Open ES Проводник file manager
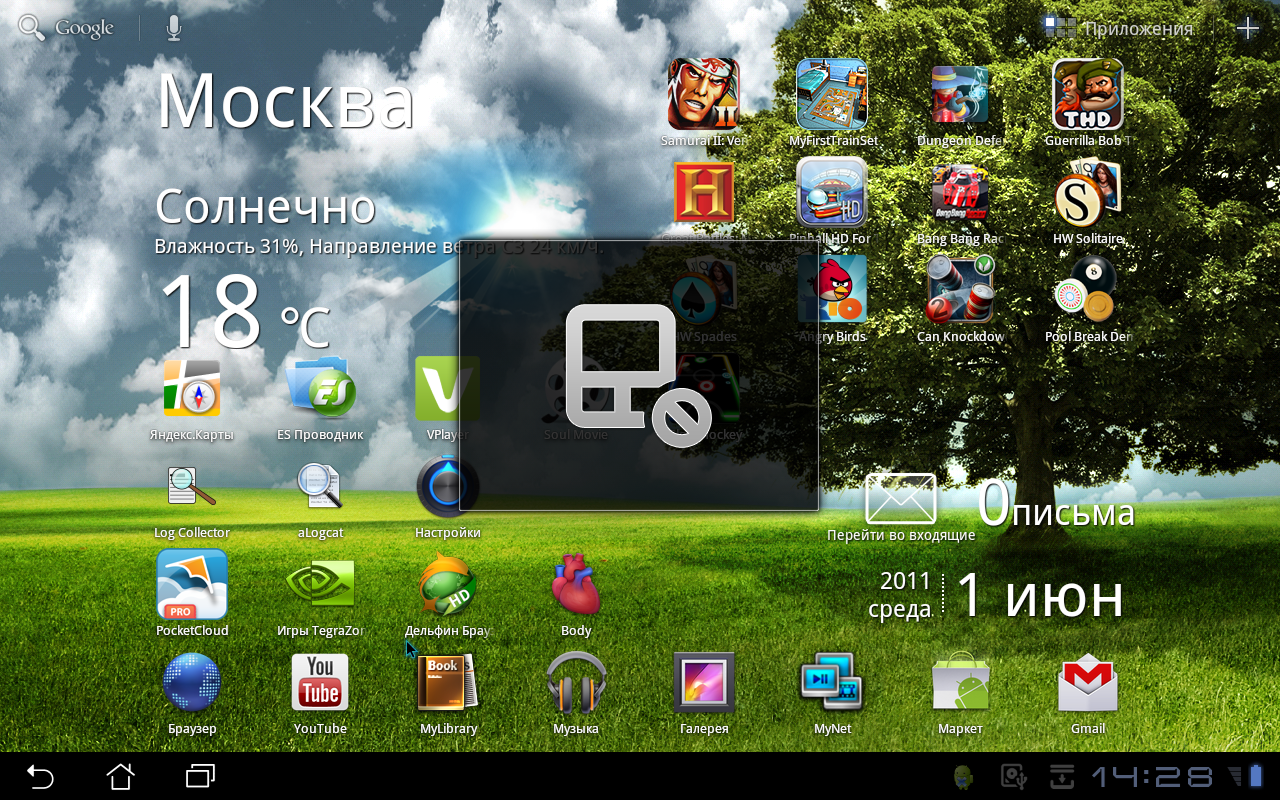The height and width of the screenshot is (800, 1280). 320,389
